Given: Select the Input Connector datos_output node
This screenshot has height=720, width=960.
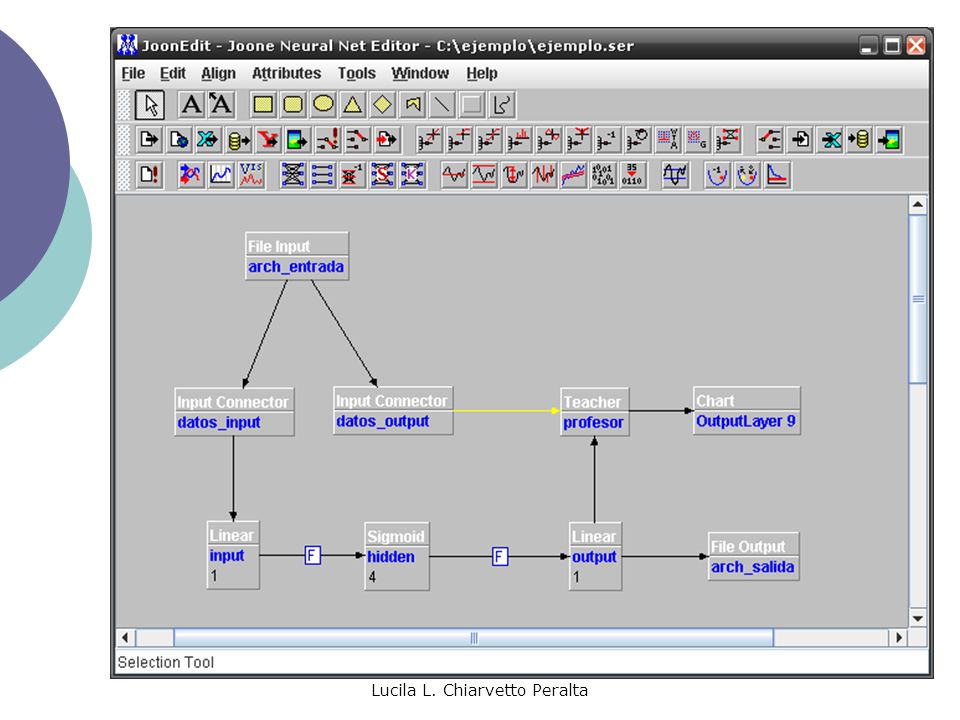Looking at the screenshot, I should (393, 410).
